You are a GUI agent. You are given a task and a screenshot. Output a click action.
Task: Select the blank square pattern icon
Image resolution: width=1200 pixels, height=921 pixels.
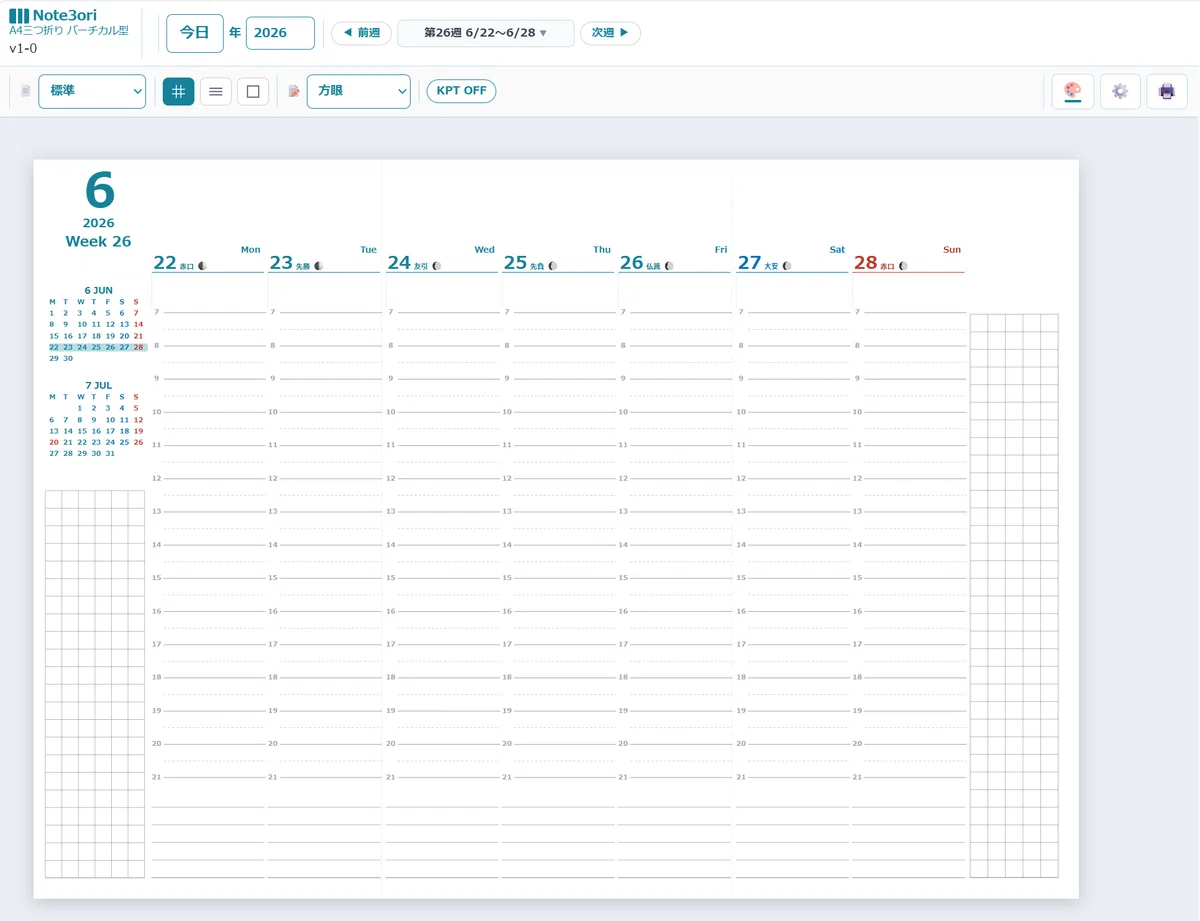point(252,91)
